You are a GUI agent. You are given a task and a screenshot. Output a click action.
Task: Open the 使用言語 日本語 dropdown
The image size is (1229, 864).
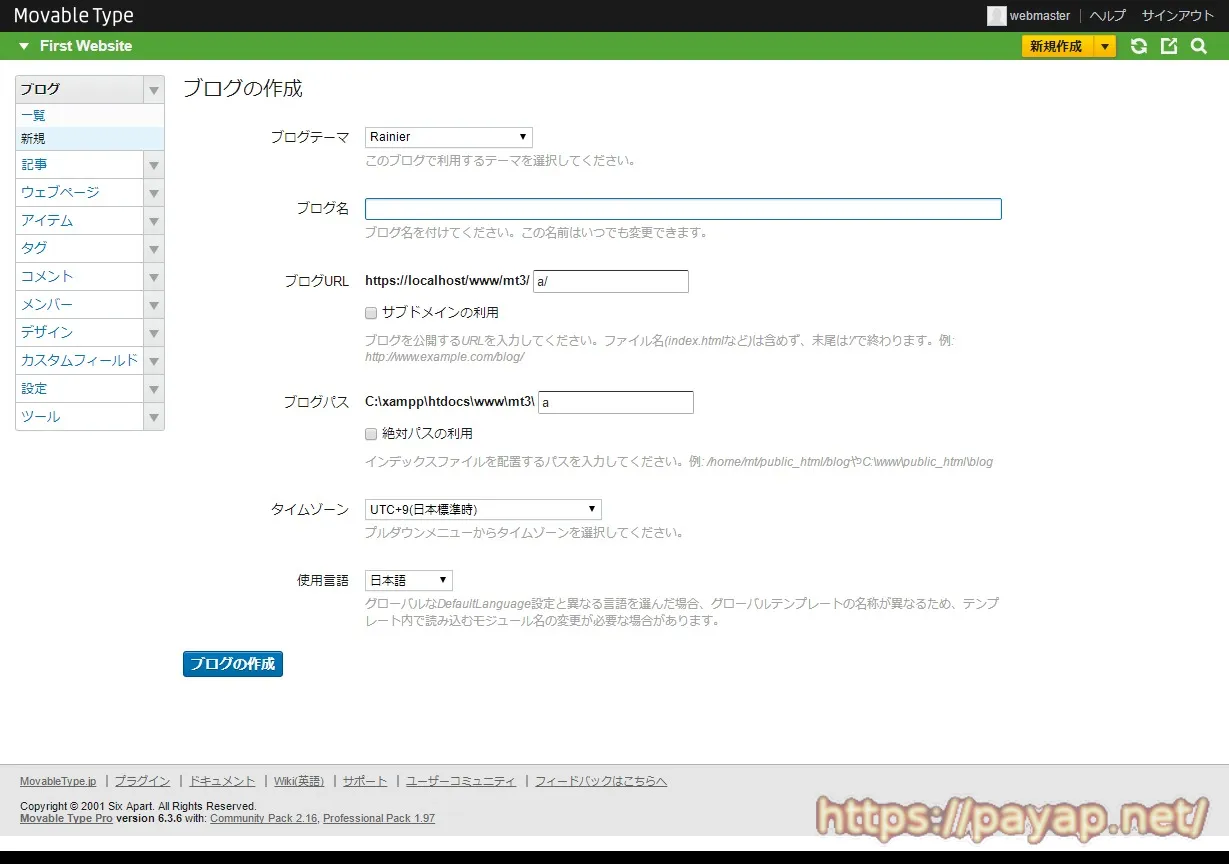409,580
